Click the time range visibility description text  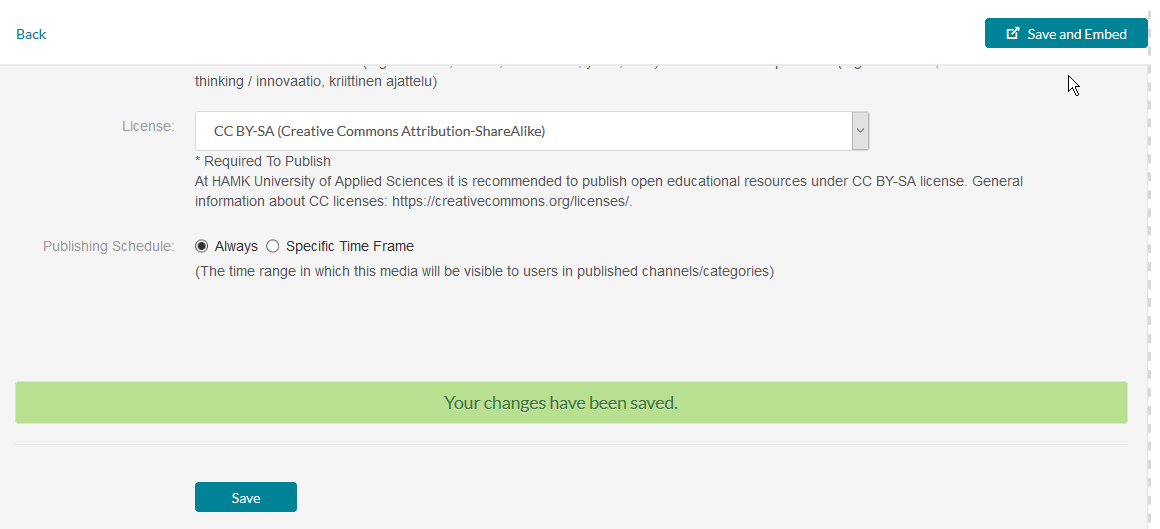tap(485, 272)
